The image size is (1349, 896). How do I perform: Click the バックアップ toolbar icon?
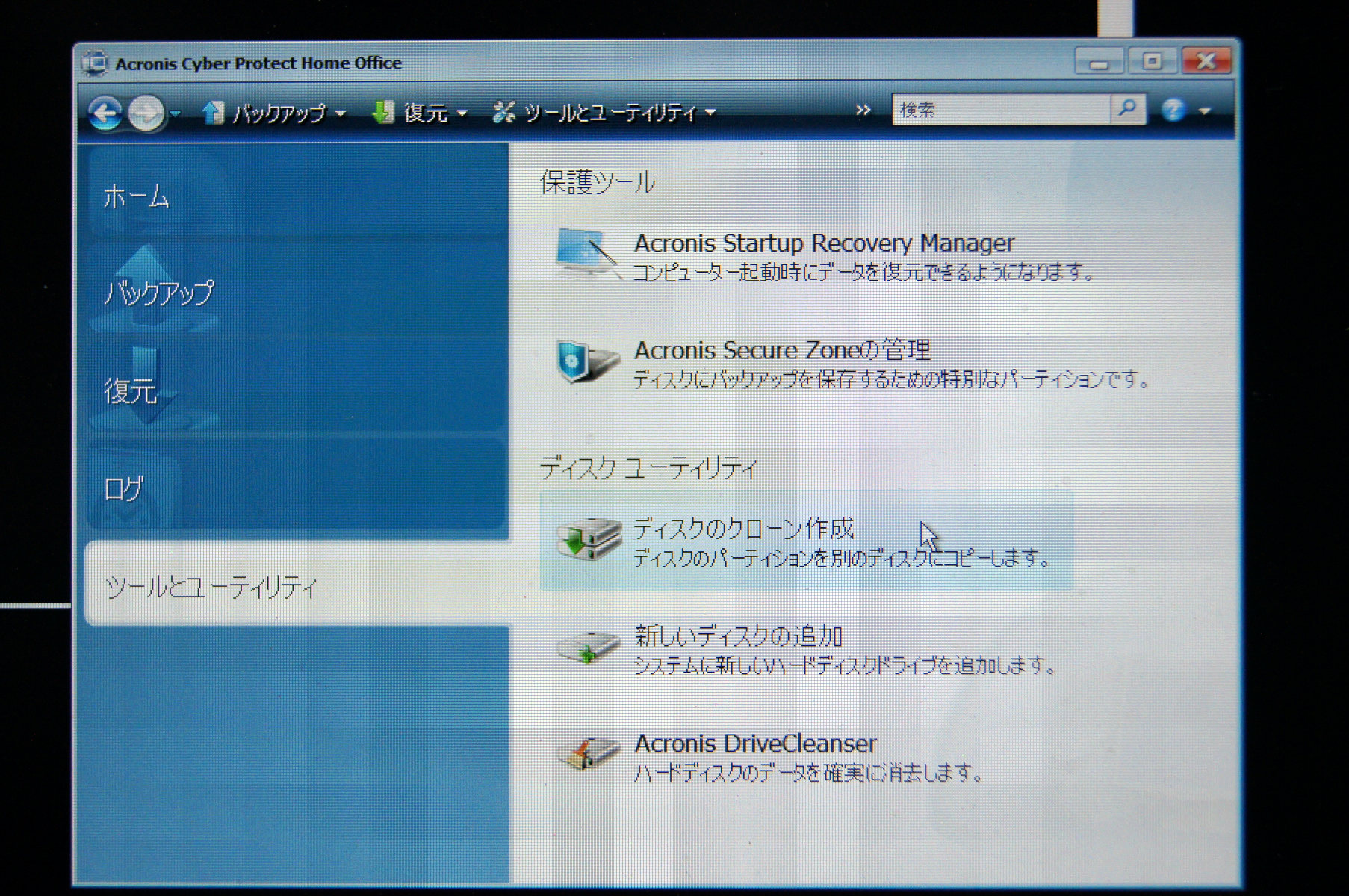pos(213,112)
